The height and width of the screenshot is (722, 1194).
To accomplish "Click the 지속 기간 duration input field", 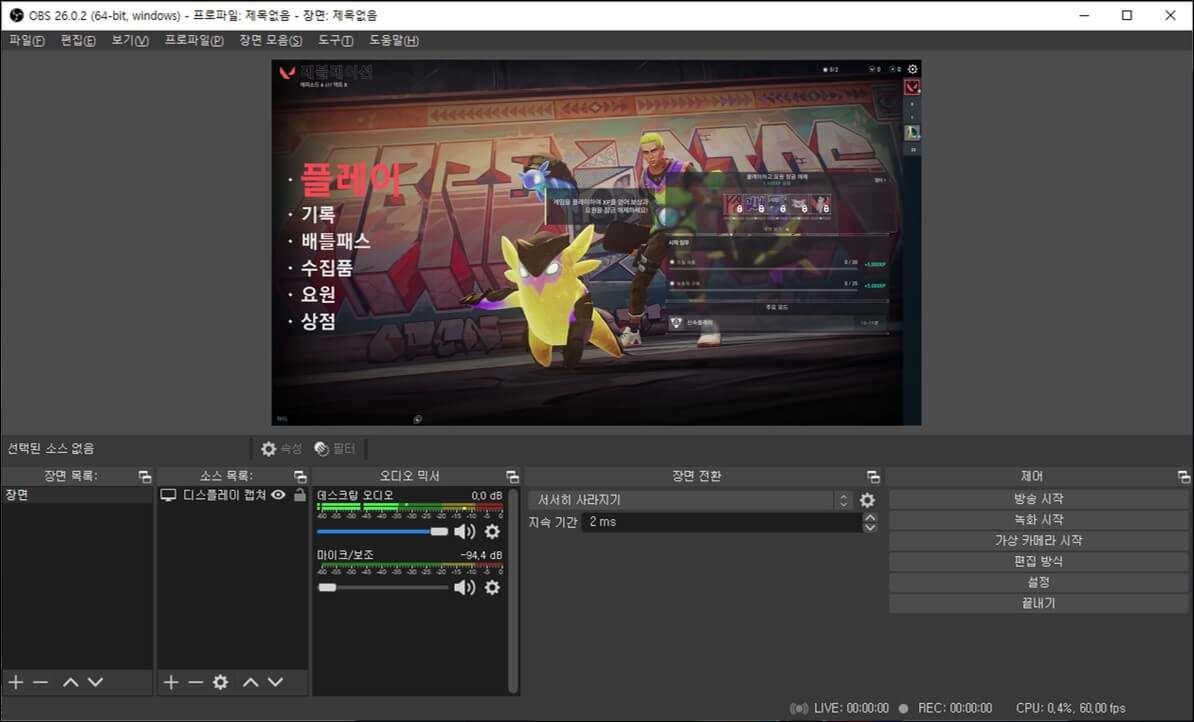I will tap(721, 522).
